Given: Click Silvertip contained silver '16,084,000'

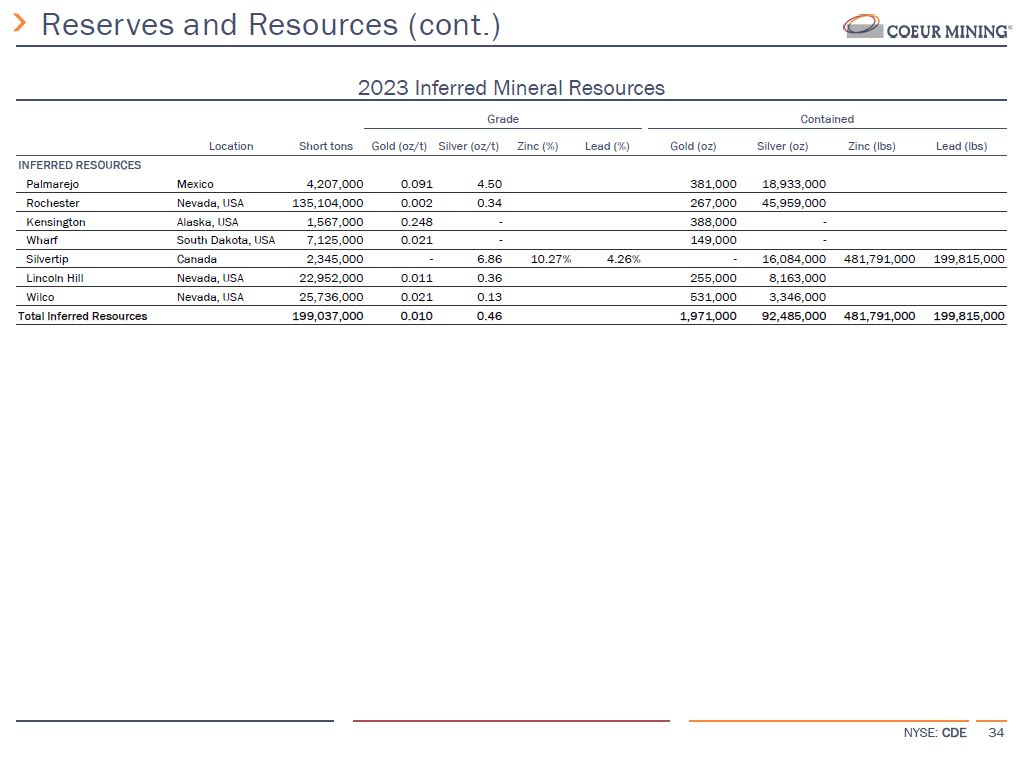Looking at the screenshot, I should (x=794, y=259).
